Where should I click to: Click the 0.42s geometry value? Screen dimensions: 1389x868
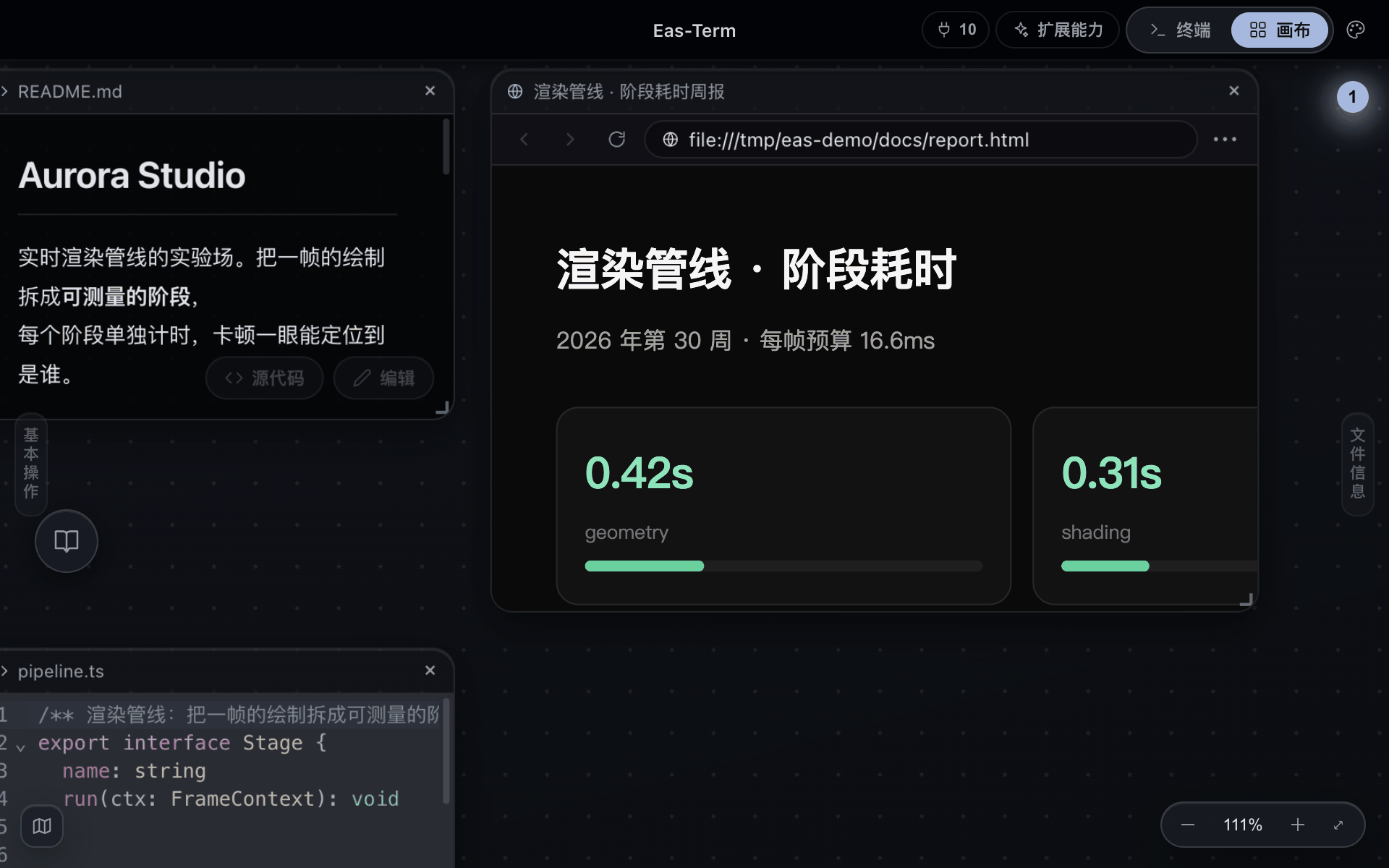639,473
